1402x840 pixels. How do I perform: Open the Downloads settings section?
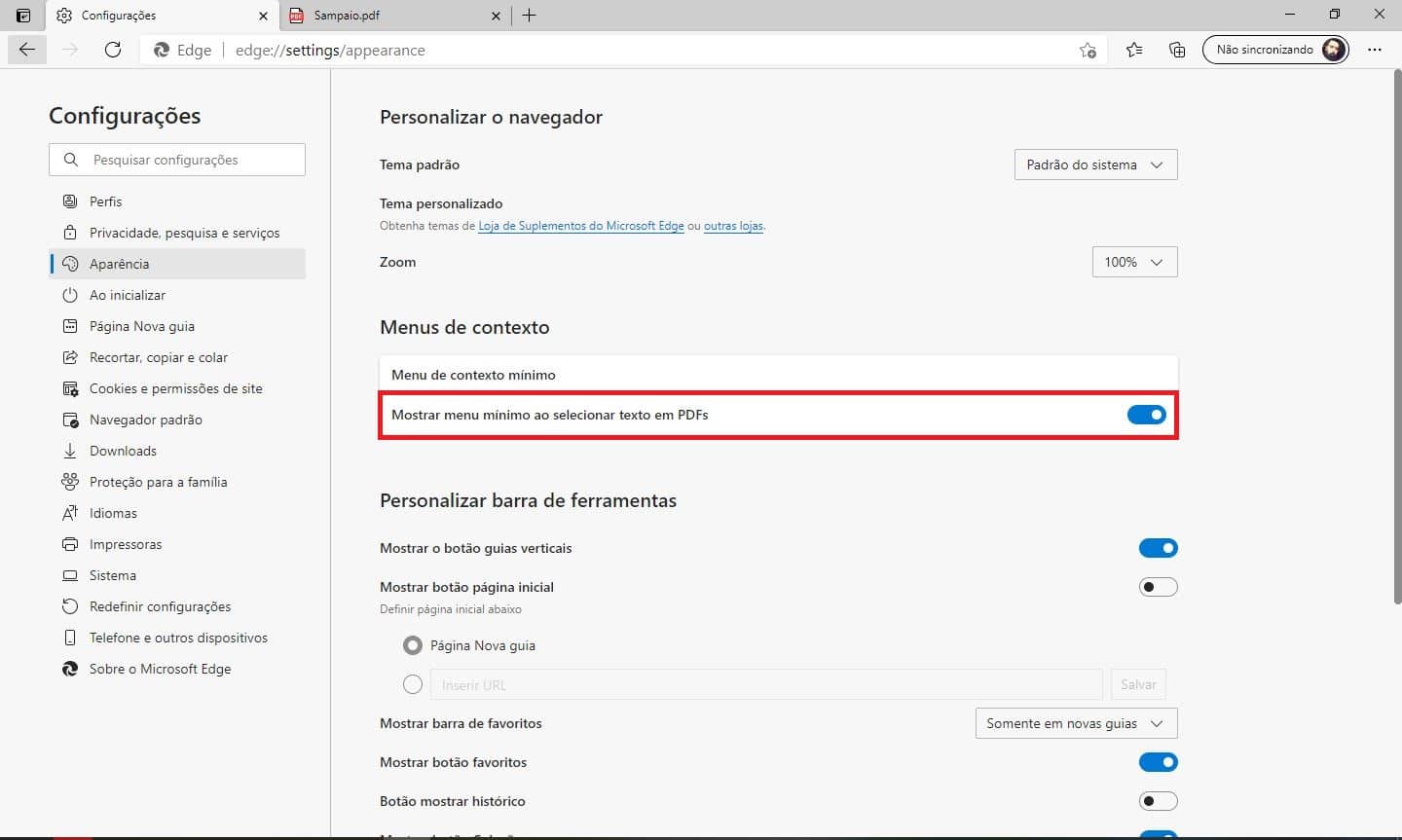[123, 450]
